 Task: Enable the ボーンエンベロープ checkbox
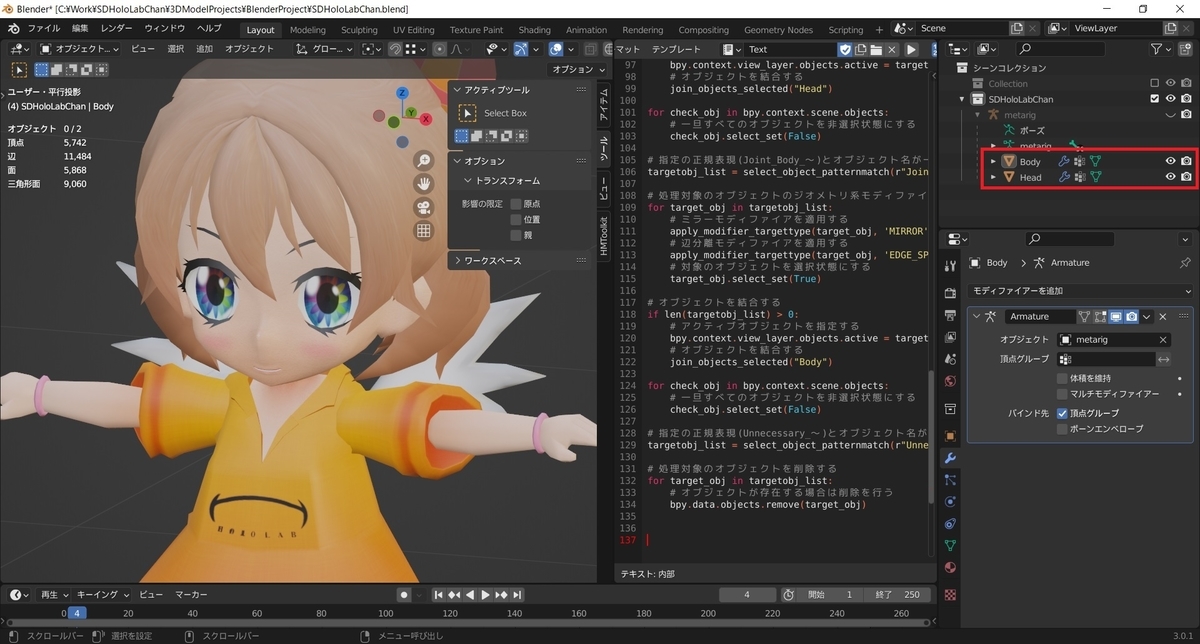(1063, 429)
